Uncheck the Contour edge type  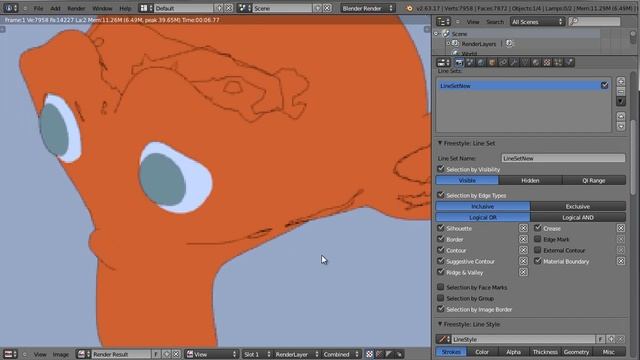[x=441, y=250]
